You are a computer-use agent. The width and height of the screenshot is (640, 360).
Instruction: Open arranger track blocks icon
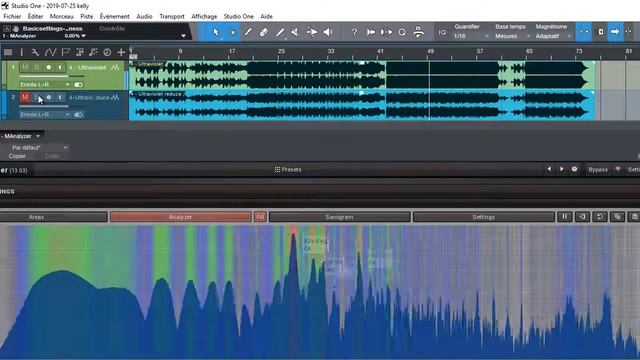80,52
